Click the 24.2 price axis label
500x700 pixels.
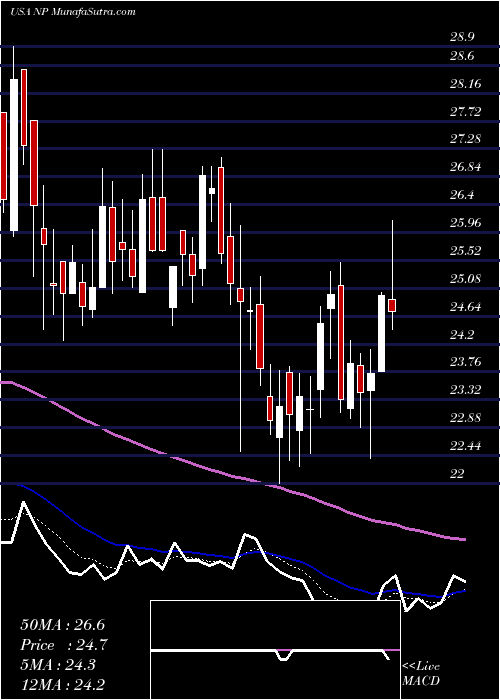coord(462,334)
